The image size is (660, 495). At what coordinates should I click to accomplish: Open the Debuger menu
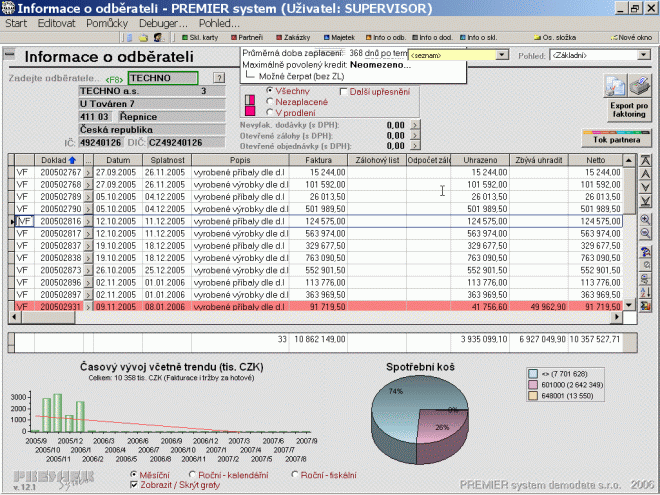(163, 24)
